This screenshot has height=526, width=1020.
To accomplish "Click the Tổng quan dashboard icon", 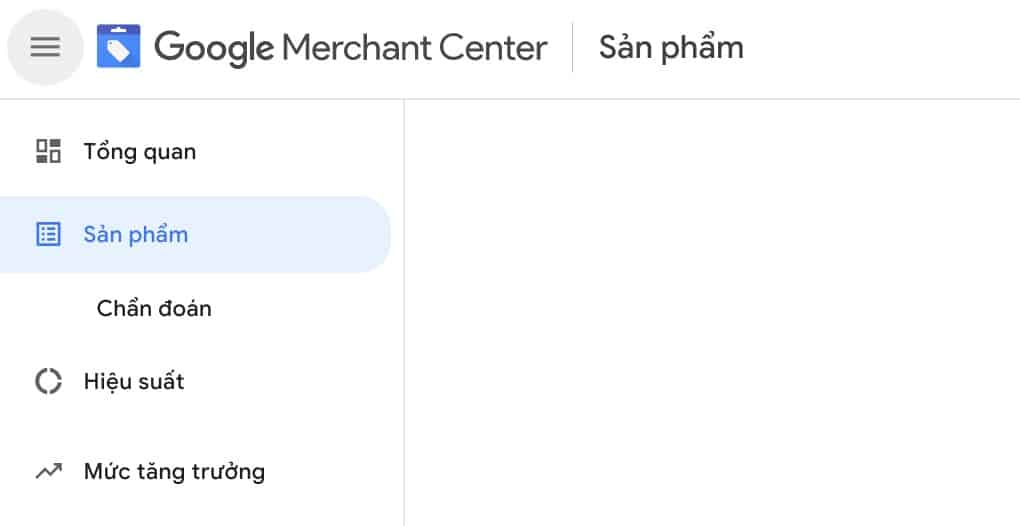I will pos(48,151).
